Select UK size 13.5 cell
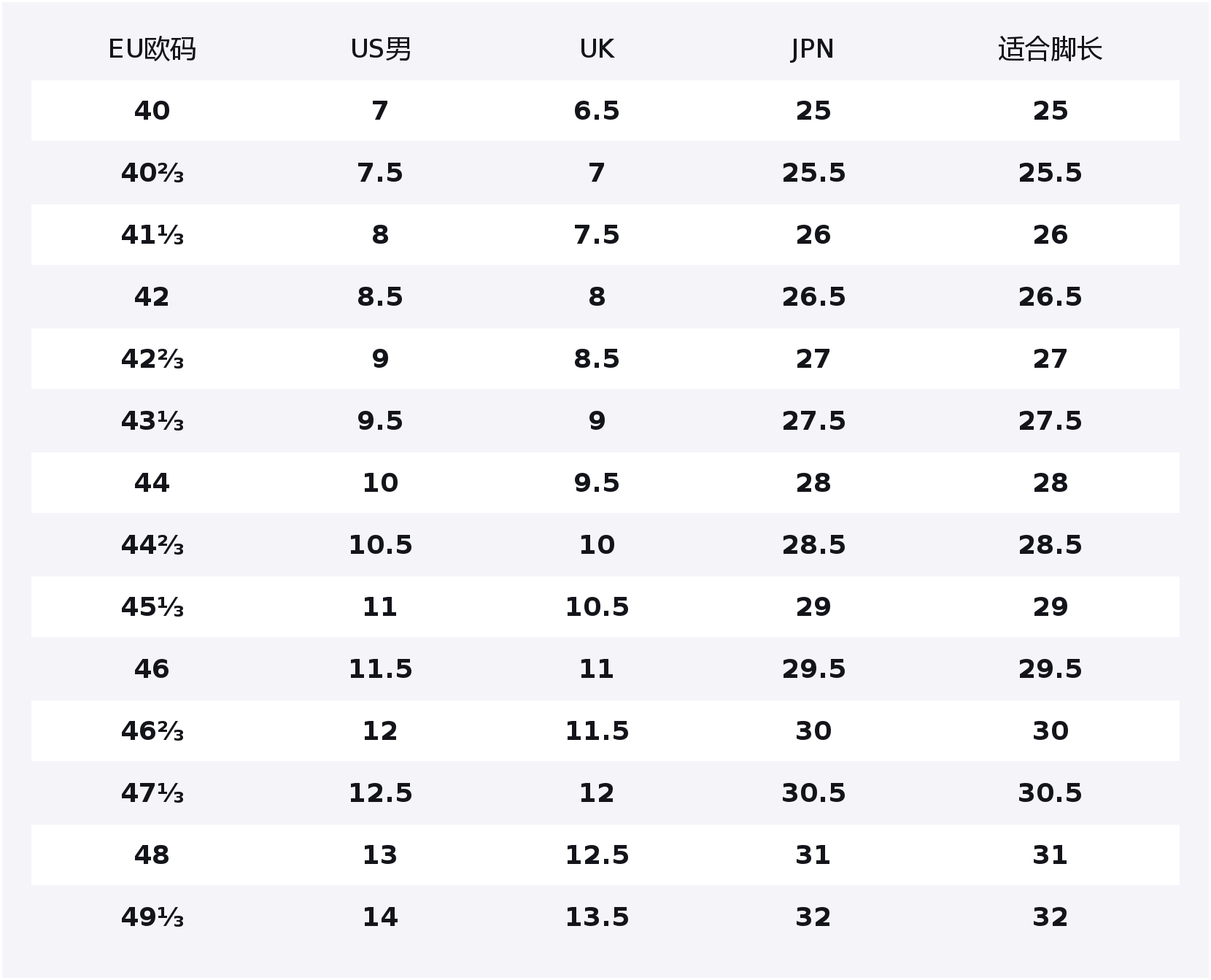 tap(597, 917)
